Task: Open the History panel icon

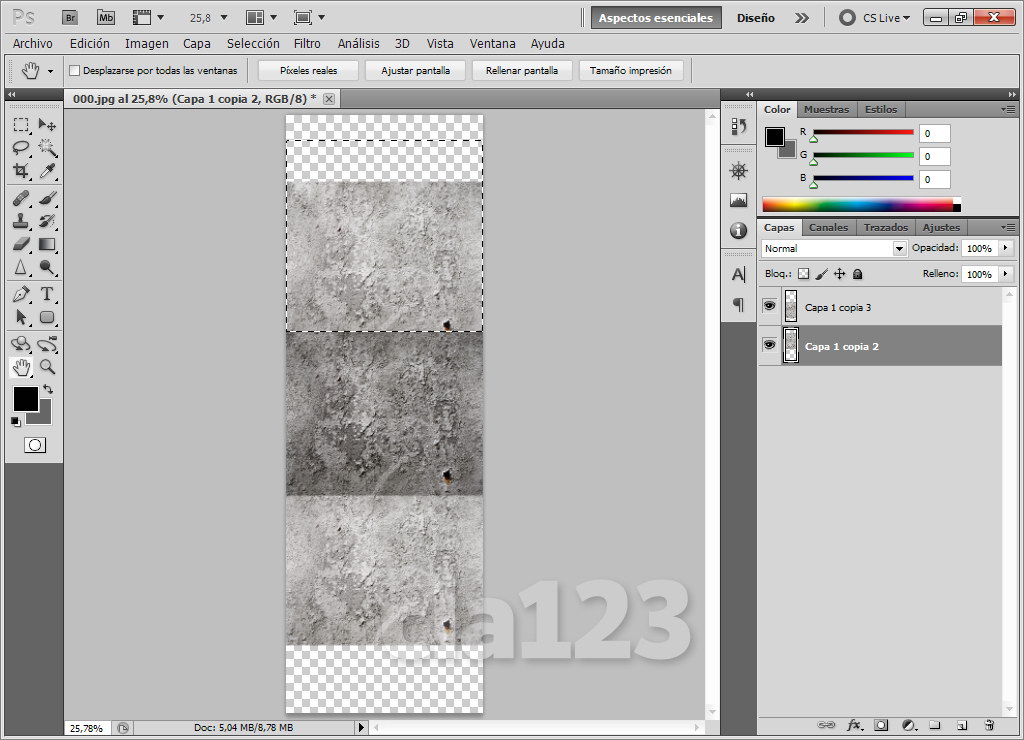Action: 739,126
